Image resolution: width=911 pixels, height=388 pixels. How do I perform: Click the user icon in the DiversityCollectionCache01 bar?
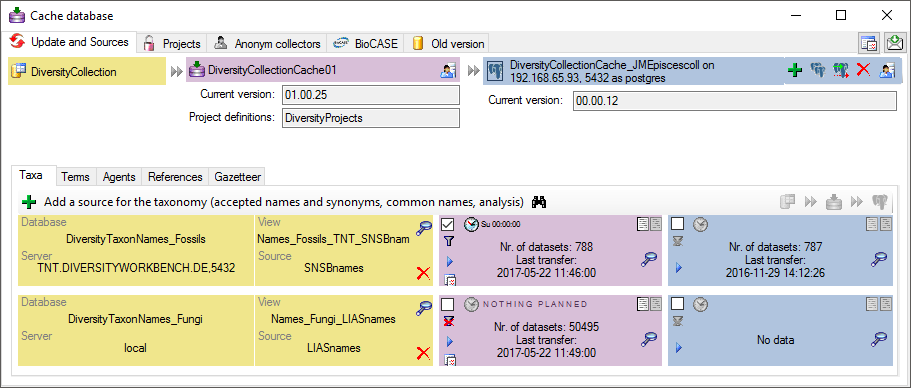coord(447,71)
